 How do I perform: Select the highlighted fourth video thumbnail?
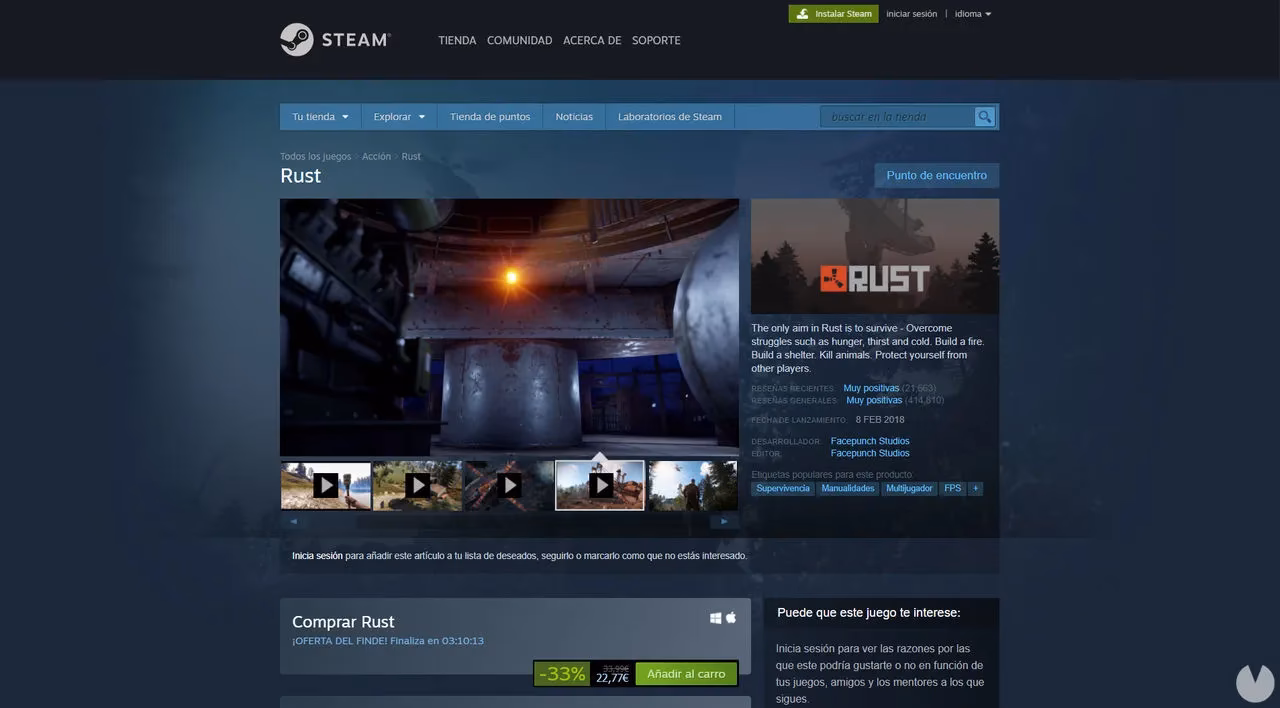point(600,485)
